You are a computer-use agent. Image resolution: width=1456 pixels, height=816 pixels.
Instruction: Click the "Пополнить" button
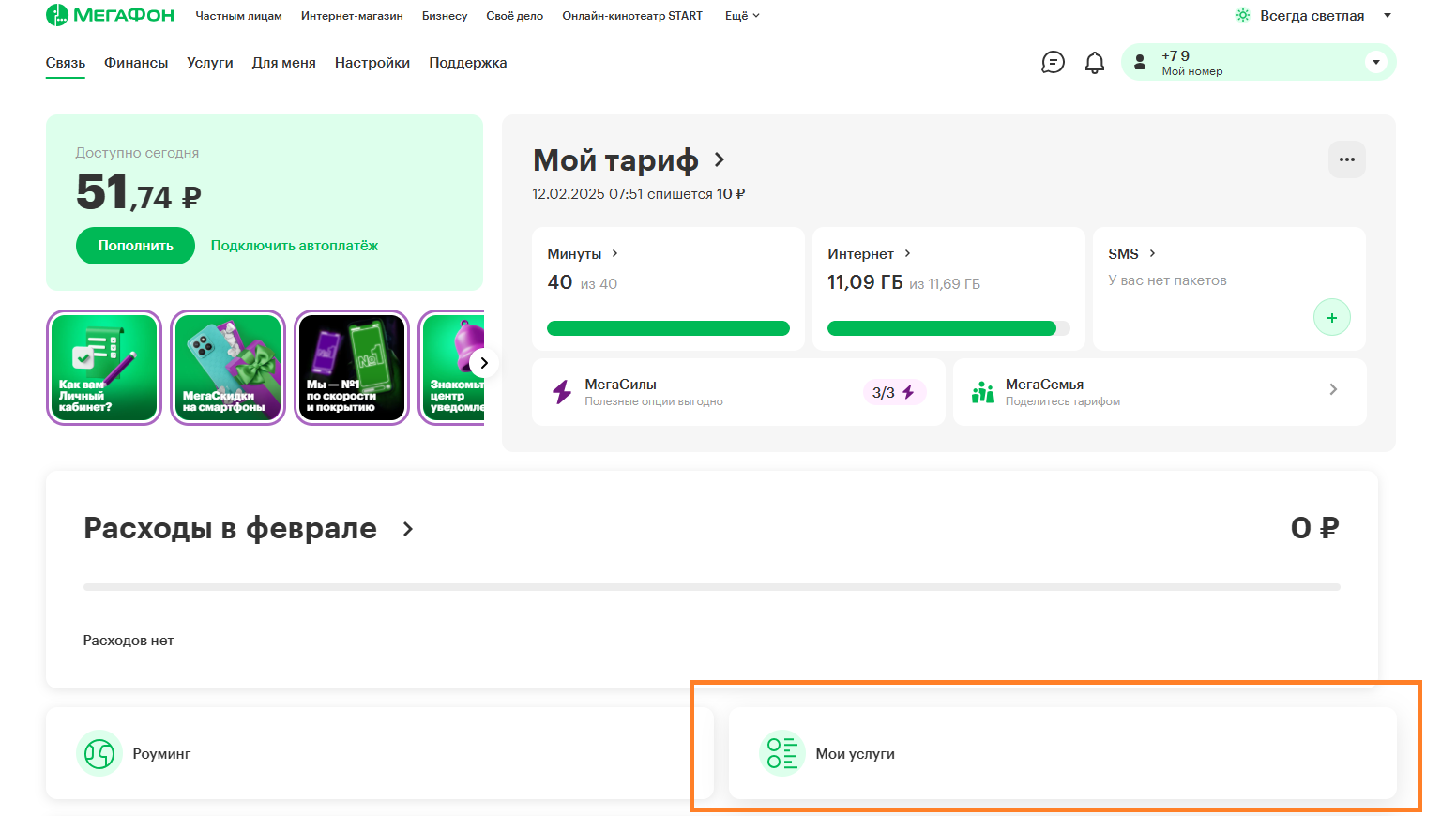(135, 246)
